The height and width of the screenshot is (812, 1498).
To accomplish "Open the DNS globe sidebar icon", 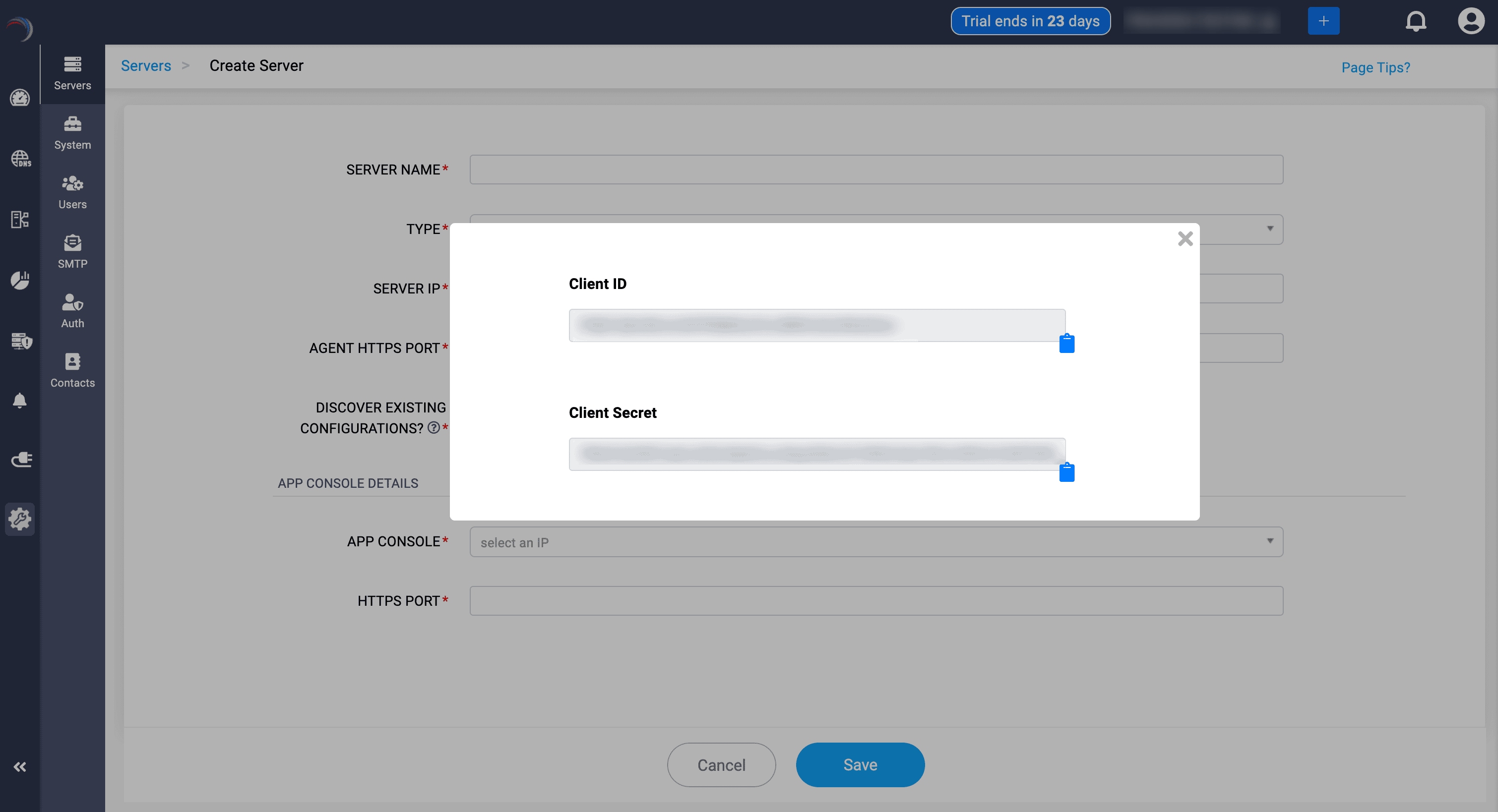I will tap(20, 159).
